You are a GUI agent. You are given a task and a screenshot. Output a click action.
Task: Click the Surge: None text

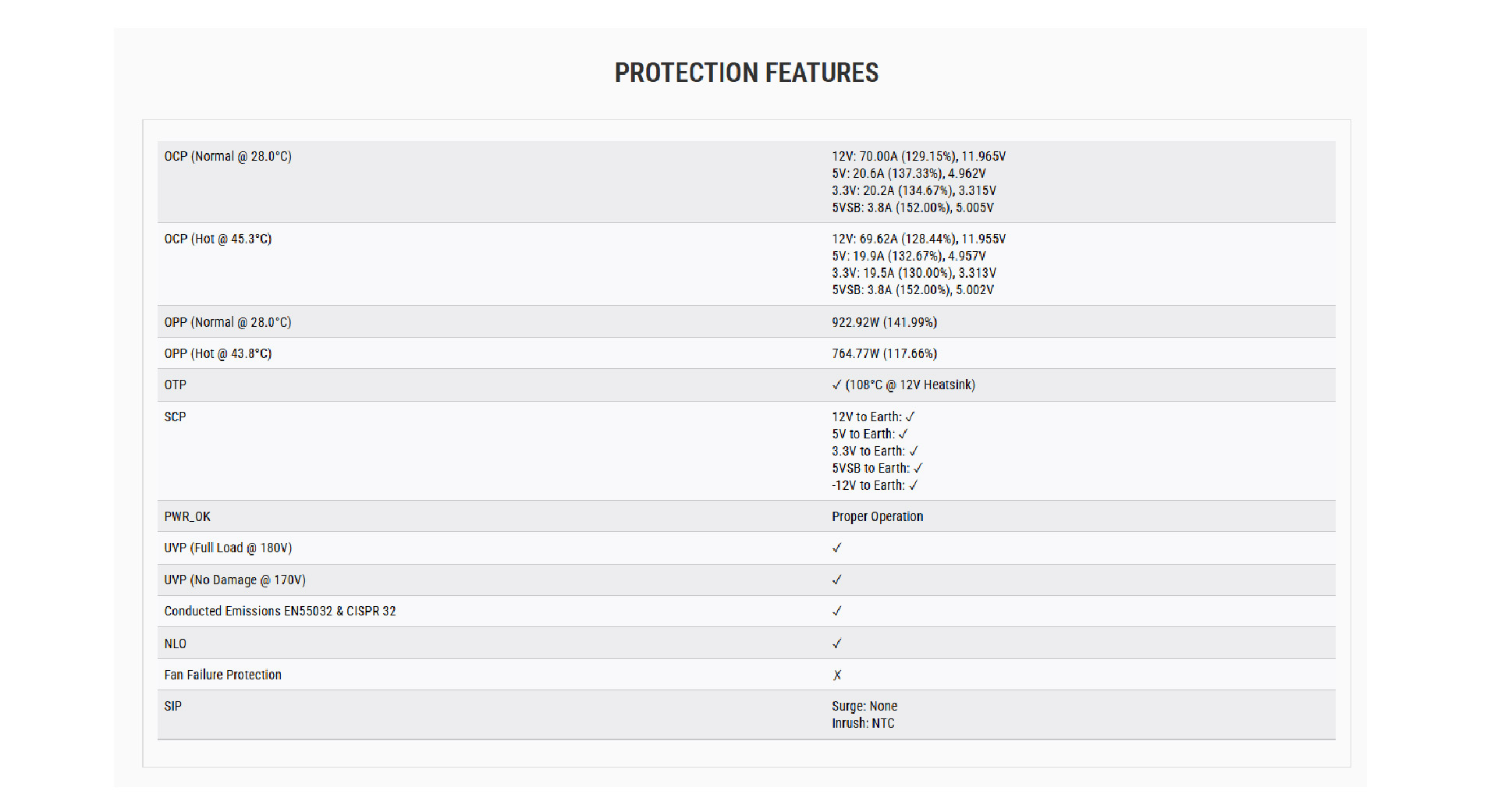(x=864, y=706)
